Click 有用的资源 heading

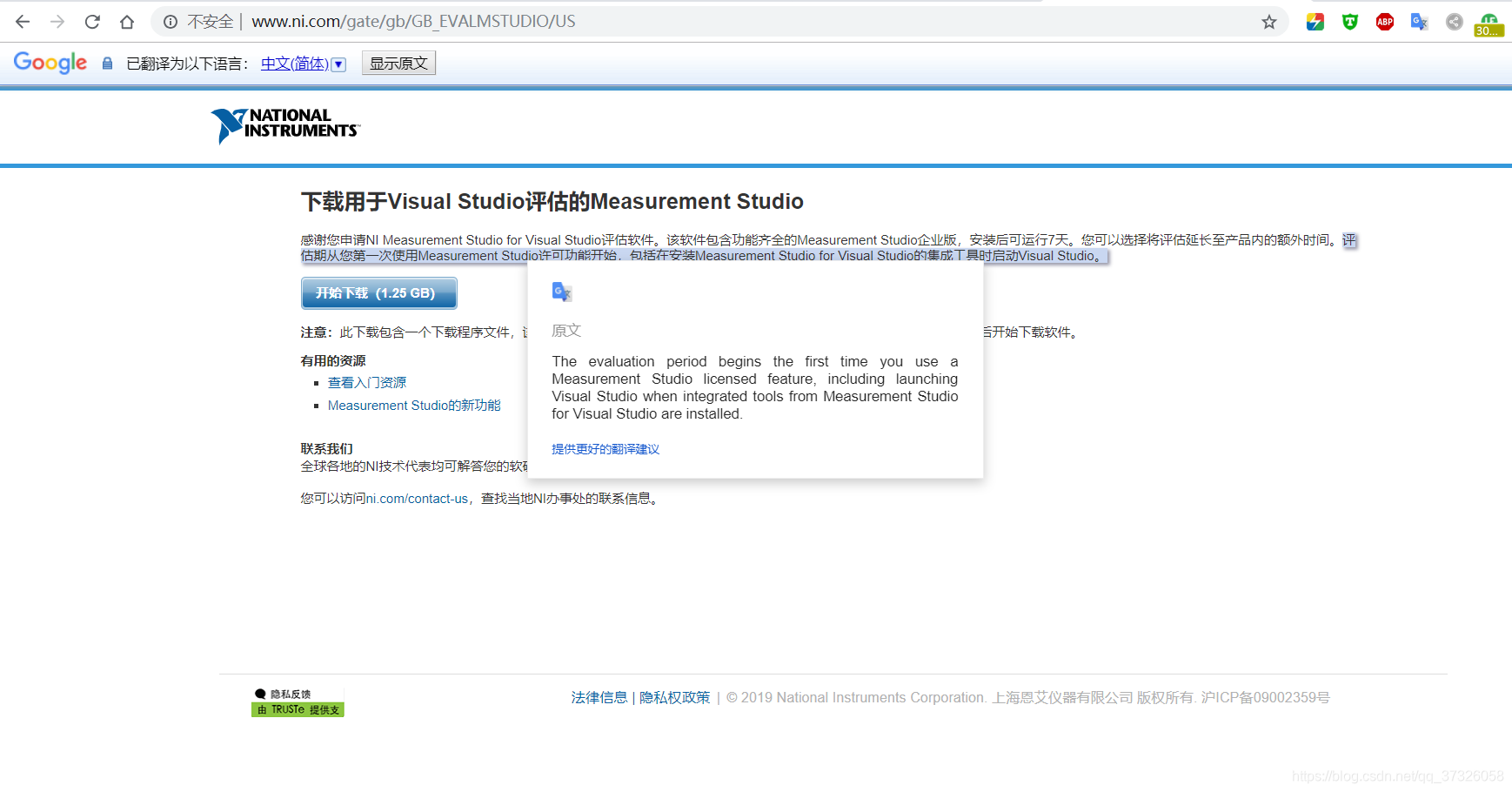[333, 361]
